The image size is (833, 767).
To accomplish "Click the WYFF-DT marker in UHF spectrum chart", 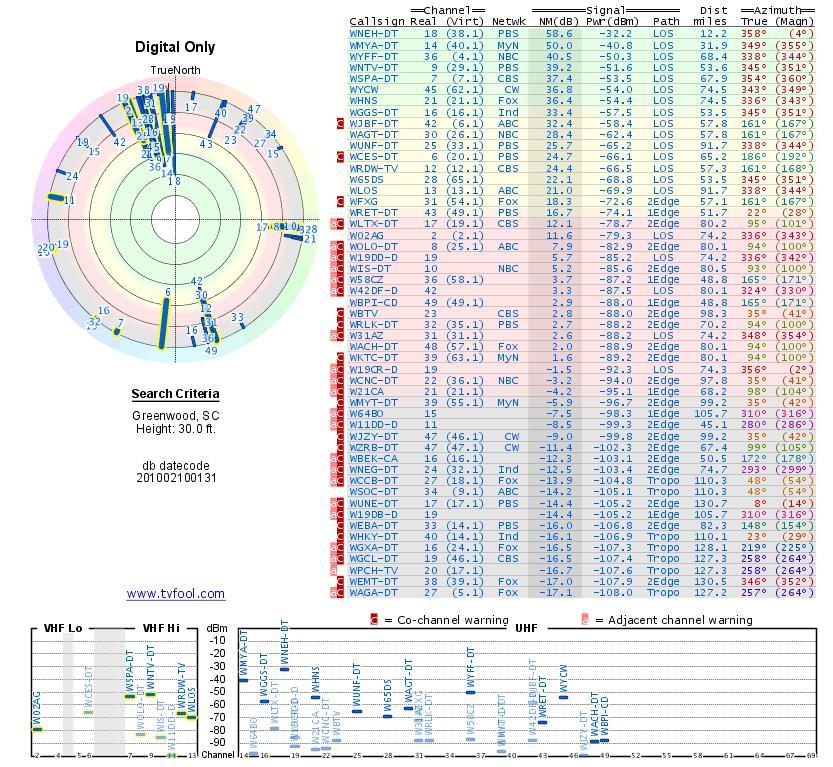I will click(471, 692).
